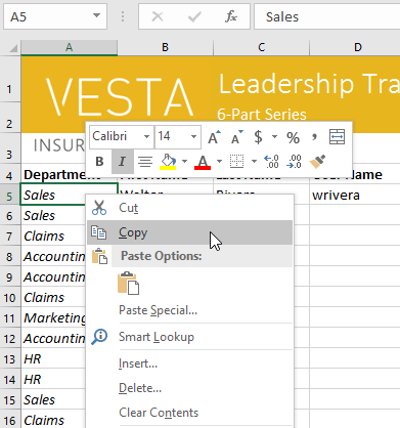The height and width of the screenshot is (428, 400).
Task: Click the Department header cell
Action: click(53, 175)
